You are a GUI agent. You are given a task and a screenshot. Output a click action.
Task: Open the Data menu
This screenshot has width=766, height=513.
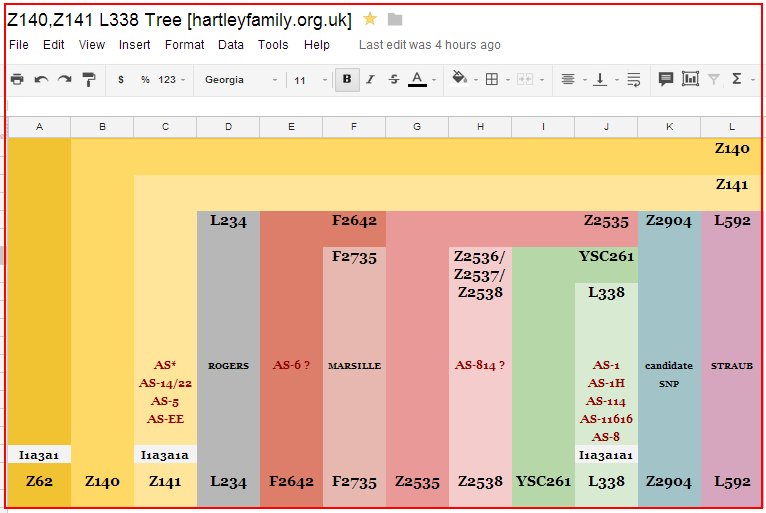click(231, 45)
